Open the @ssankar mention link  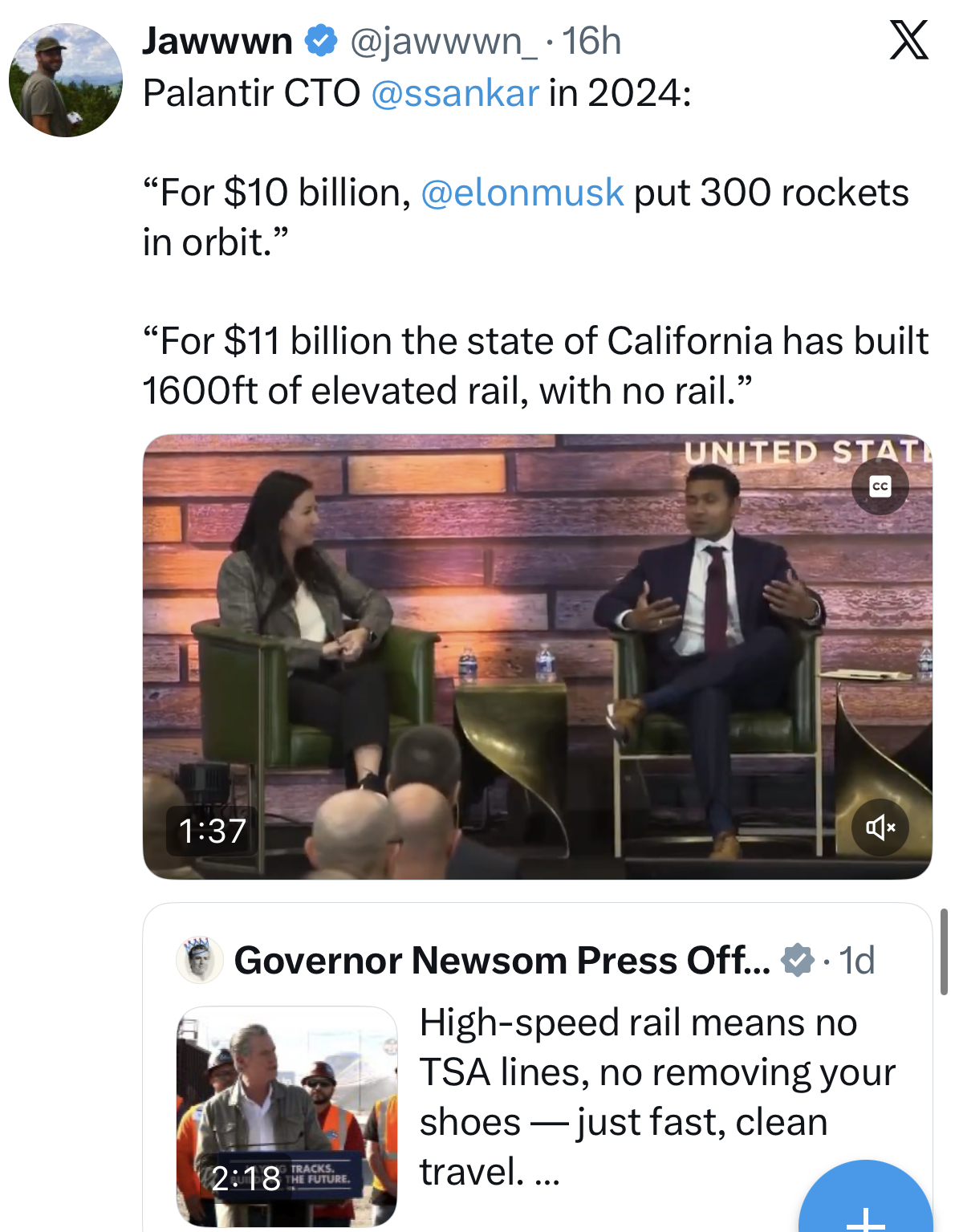pyautogui.click(x=455, y=93)
